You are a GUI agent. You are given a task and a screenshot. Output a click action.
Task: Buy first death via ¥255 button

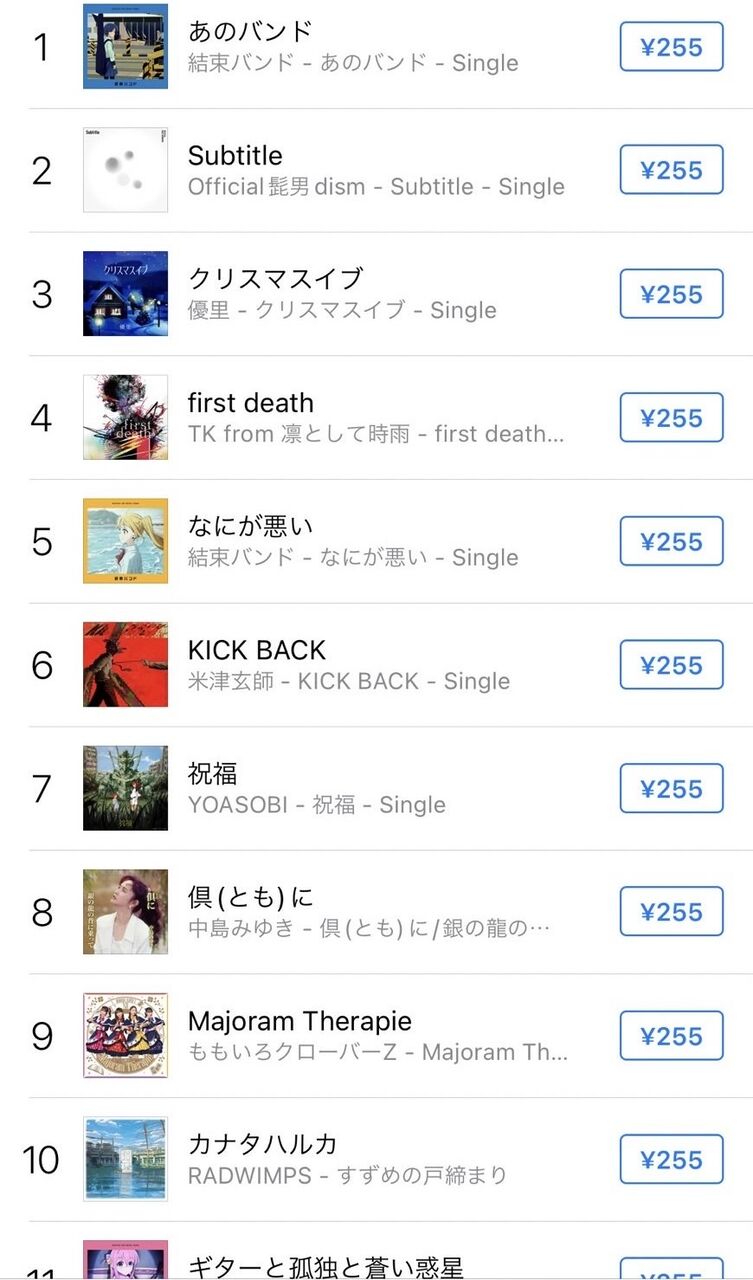[x=671, y=417]
